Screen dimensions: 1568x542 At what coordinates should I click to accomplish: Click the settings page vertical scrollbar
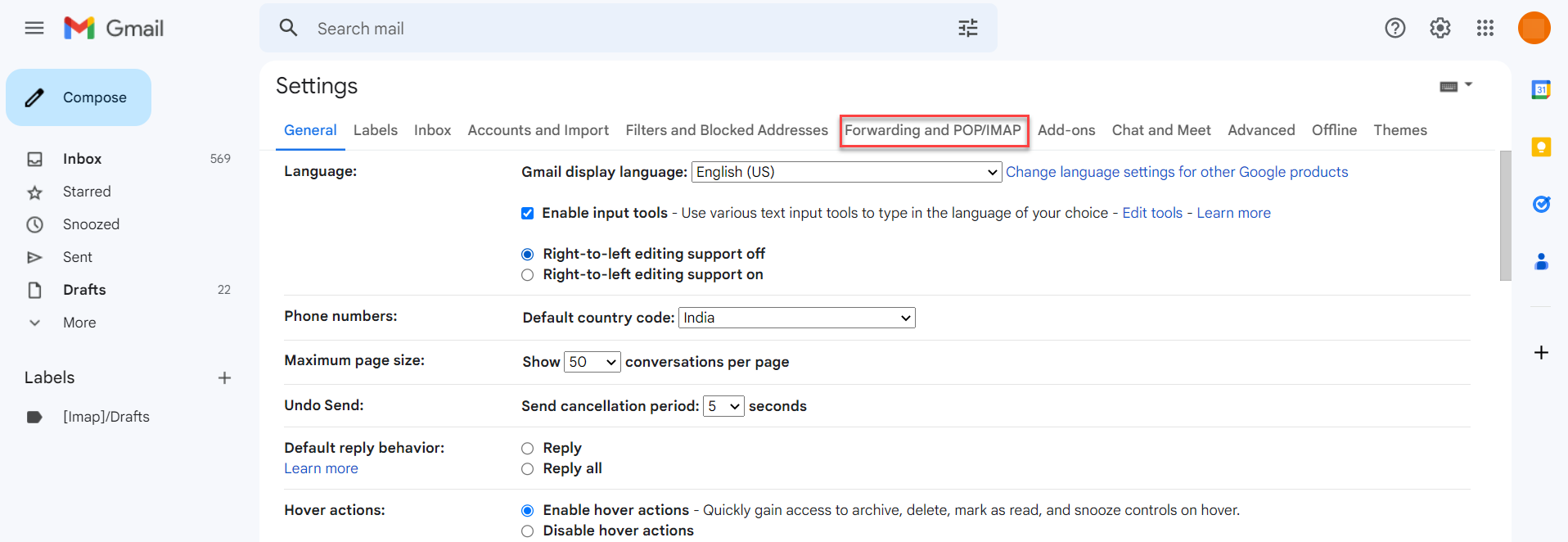point(1505,216)
